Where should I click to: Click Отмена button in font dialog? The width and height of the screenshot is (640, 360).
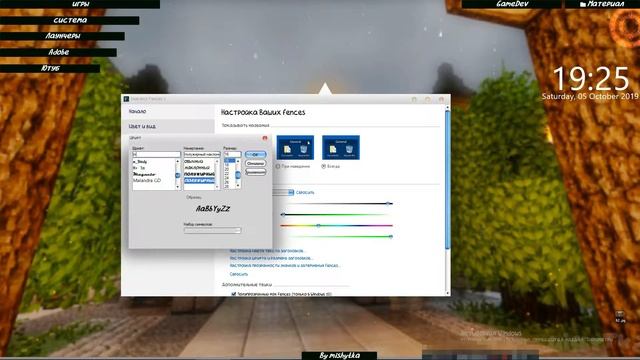pyautogui.click(x=256, y=164)
